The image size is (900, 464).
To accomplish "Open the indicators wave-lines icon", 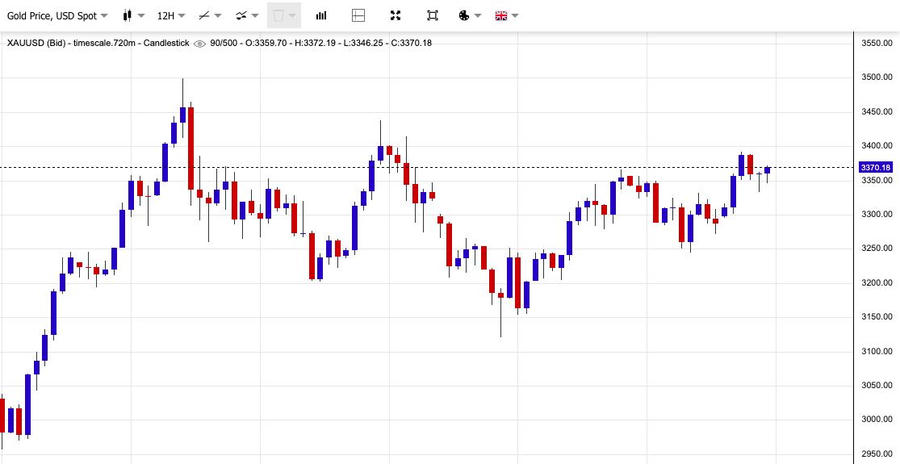I will point(242,16).
